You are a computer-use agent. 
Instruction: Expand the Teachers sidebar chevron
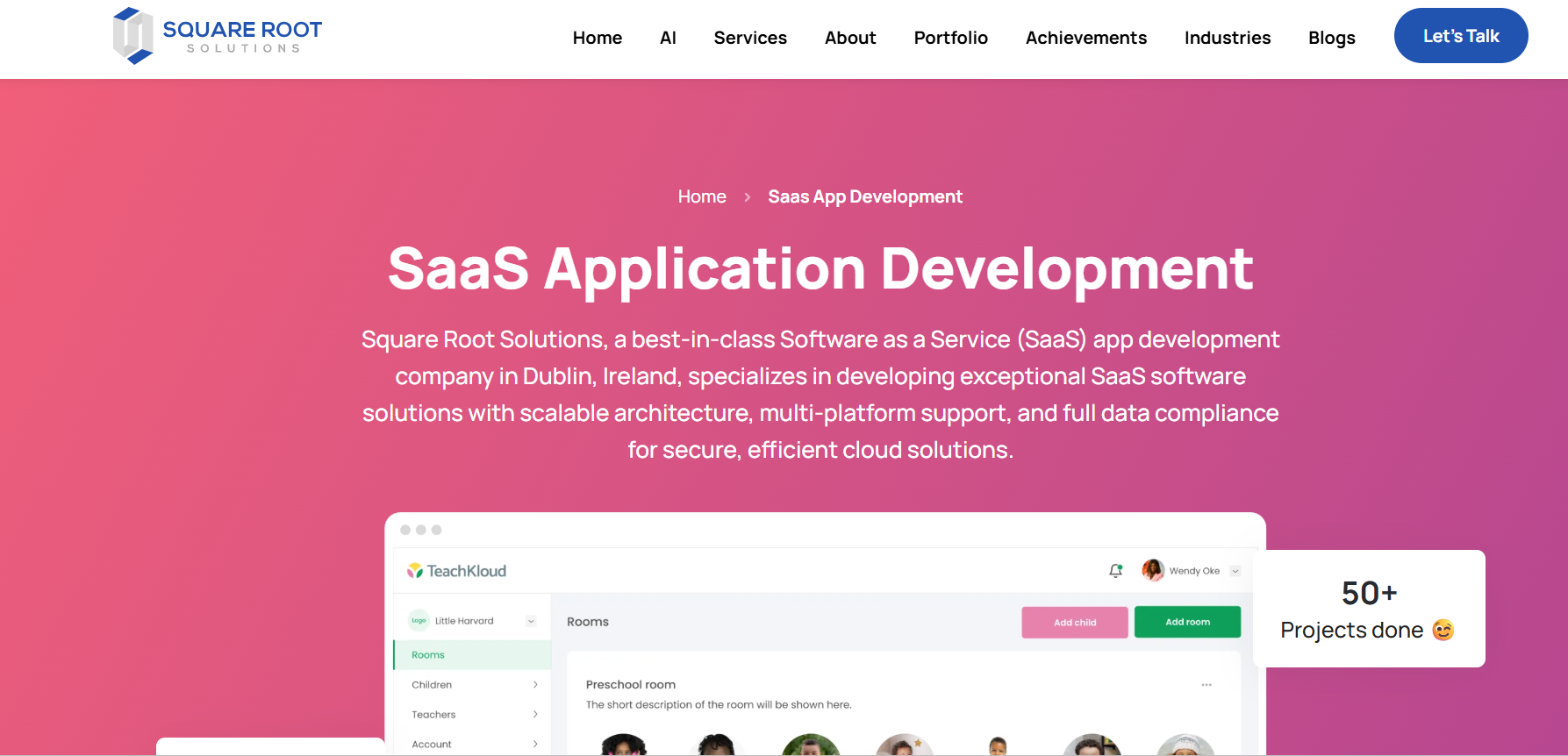(x=535, y=715)
